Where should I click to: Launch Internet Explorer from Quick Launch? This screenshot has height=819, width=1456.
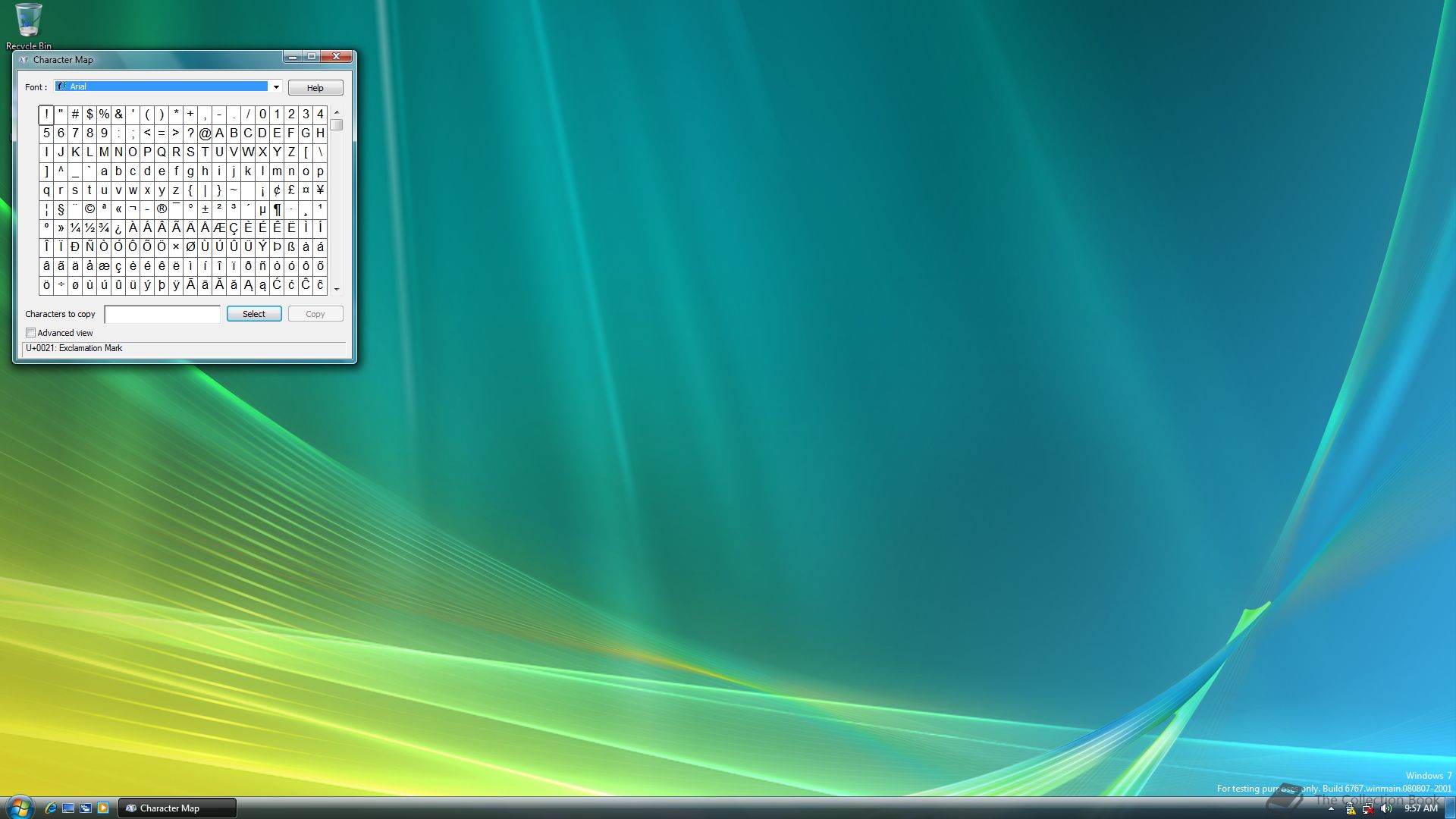coord(51,808)
